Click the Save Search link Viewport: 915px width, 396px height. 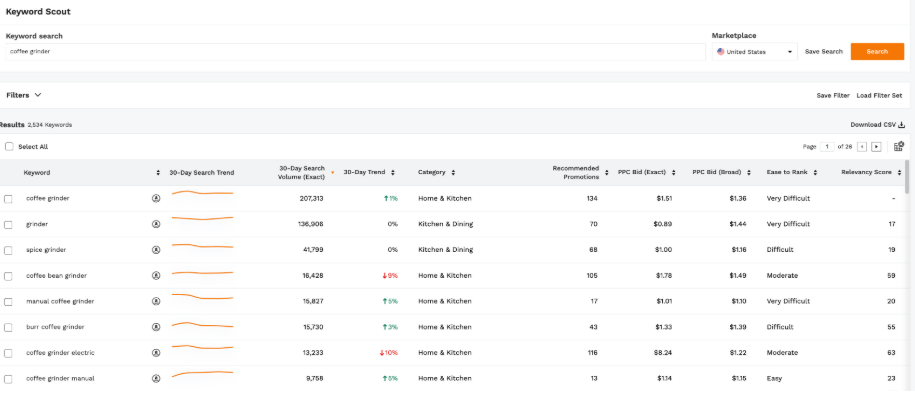pos(823,51)
